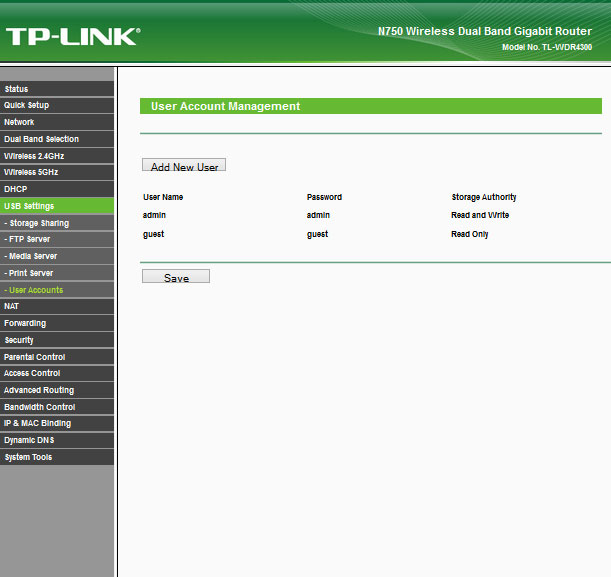Open the System Tools menu

pyautogui.click(x=57, y=457)
